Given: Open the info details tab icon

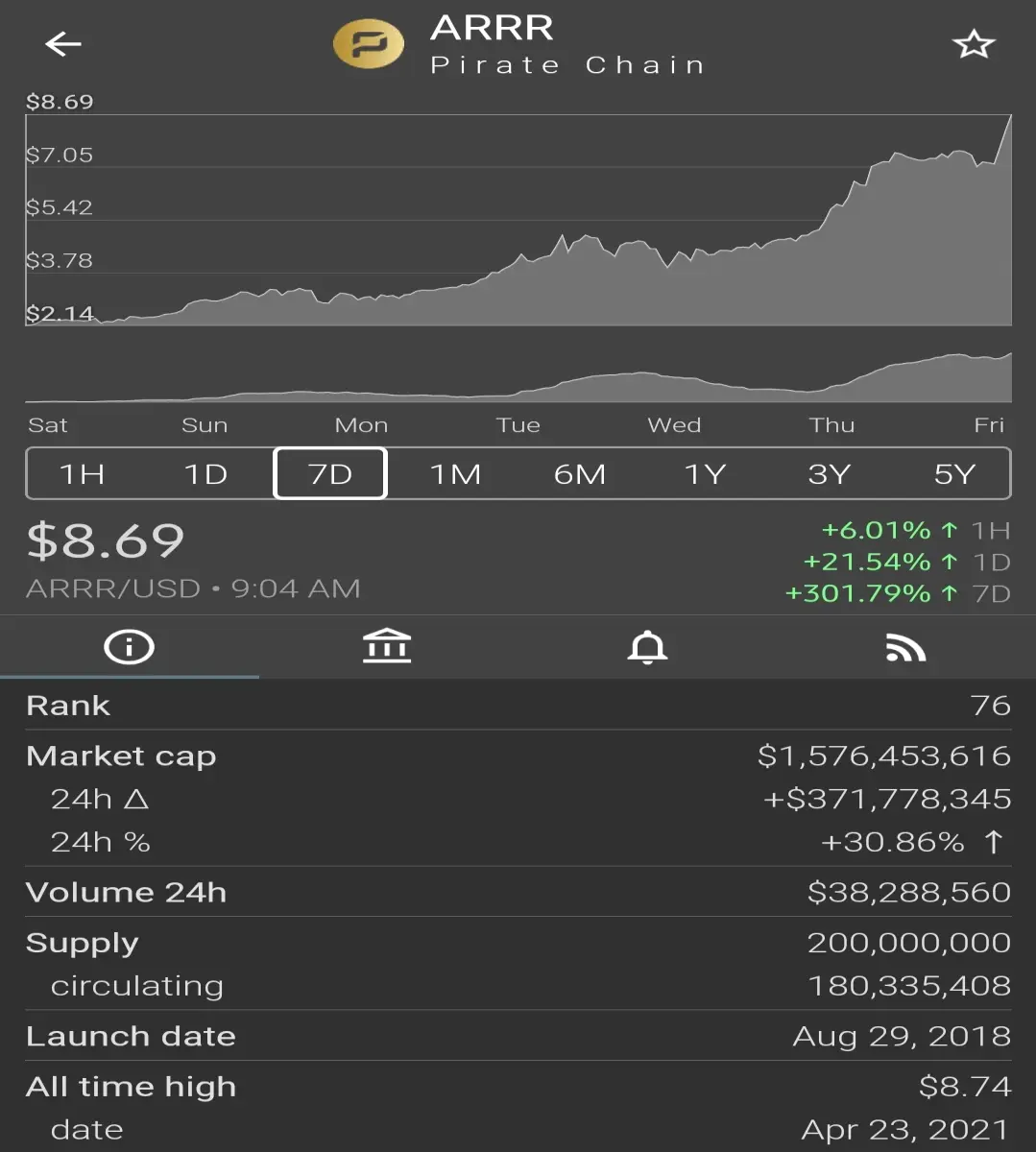Looking at the screenshot, I should tap(129, 647).
